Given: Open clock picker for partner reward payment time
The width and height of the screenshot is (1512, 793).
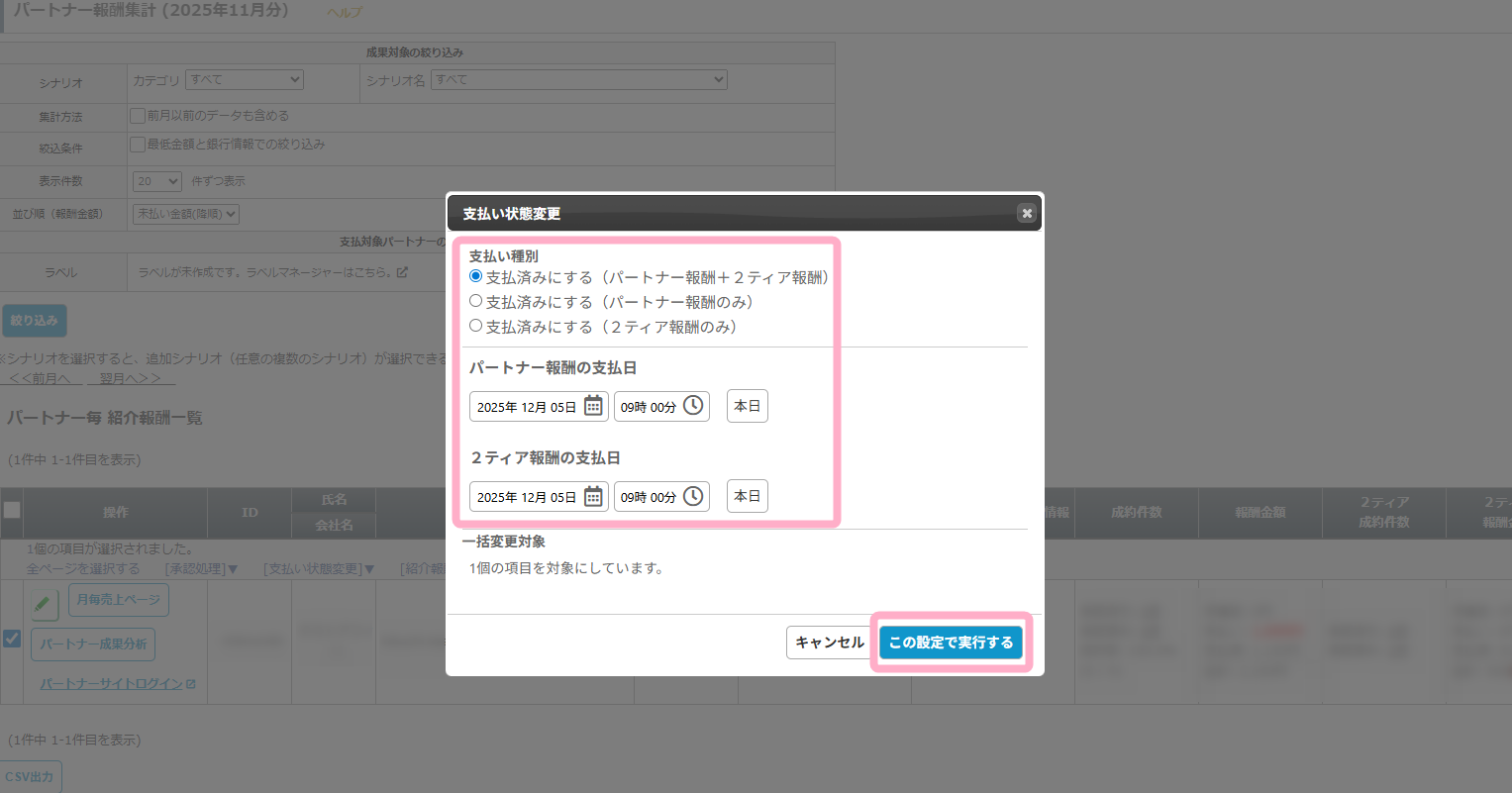Looking at the screenshot, I should [693, 406].
